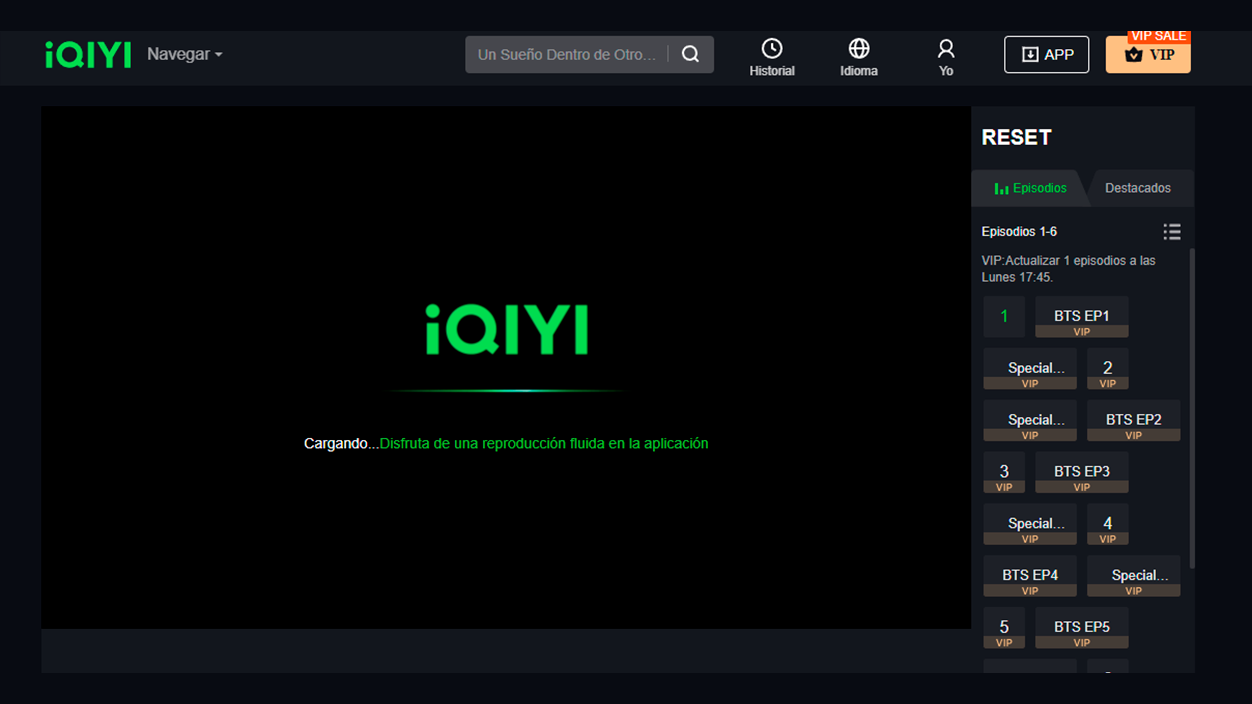Expand the Navegar dropdown menu
The width and height of the screenshot is (1252, 704).
tap(185, 54)
